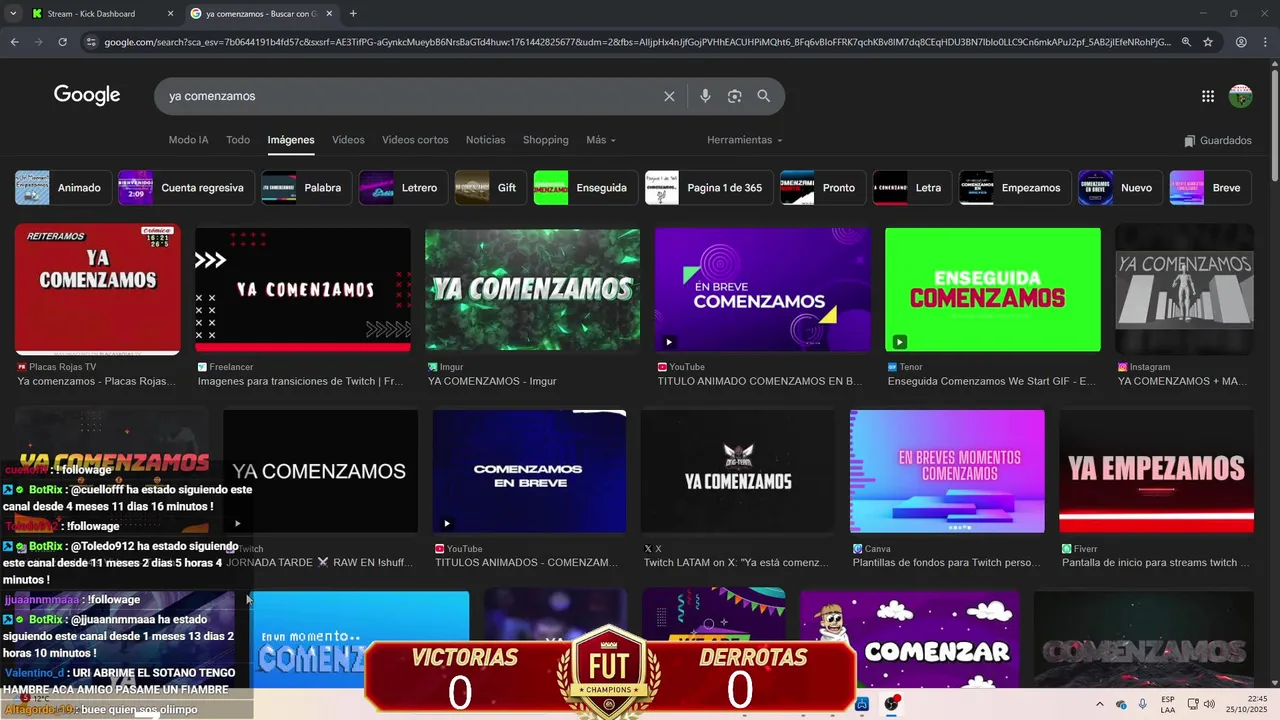Filter by the Cuenta regresiva chip
Image resolution: width=1280 pixels, height=720 pixels.
click(x=185, y=188)
